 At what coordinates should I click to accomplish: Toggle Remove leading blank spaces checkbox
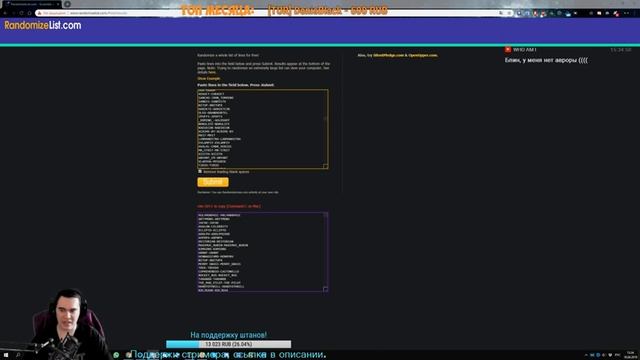click(x=200, y=171)
